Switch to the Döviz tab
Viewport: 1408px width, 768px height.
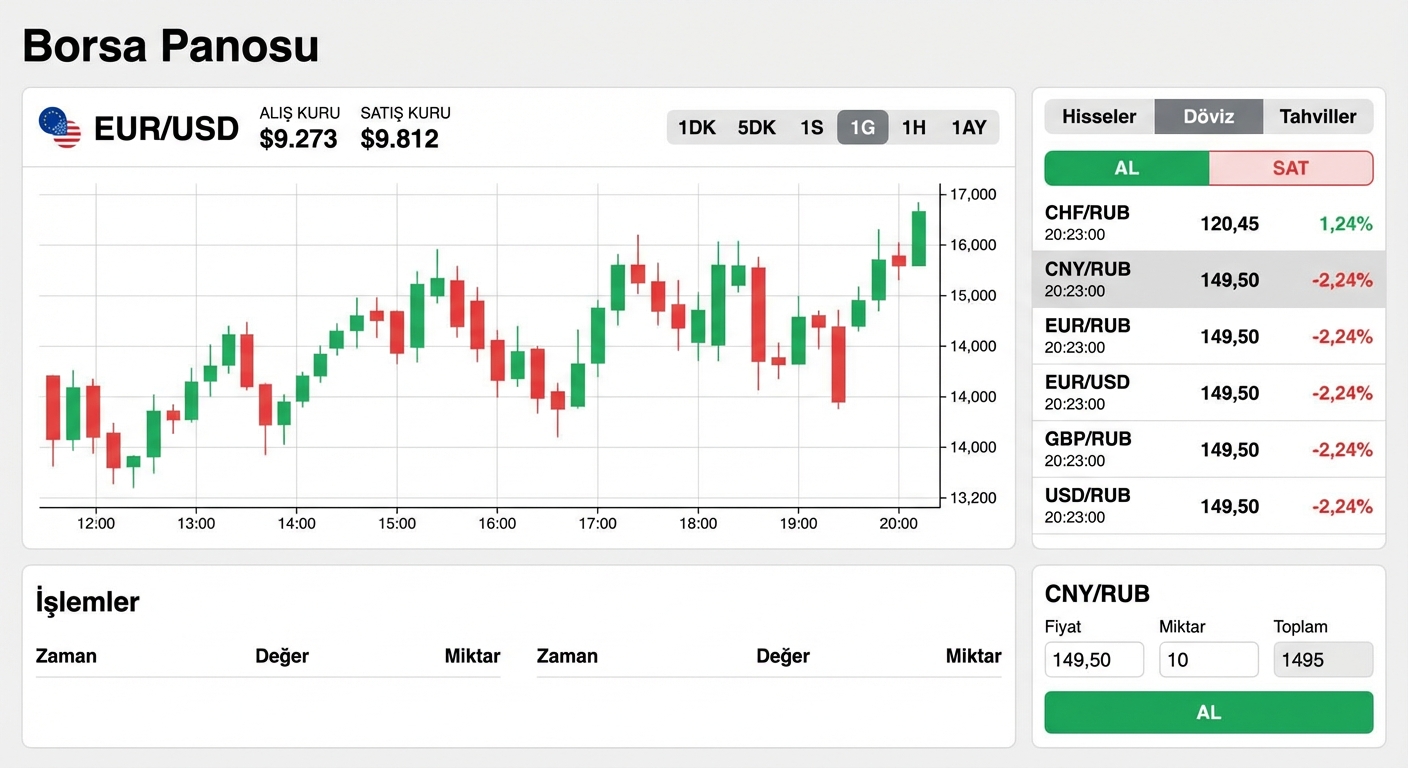(x=1209, y=117)
